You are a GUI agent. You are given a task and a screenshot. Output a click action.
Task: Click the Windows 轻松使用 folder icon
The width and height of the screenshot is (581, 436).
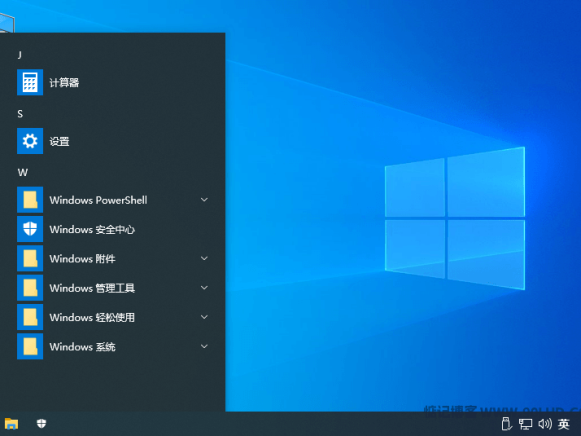[x=30, y=317]
